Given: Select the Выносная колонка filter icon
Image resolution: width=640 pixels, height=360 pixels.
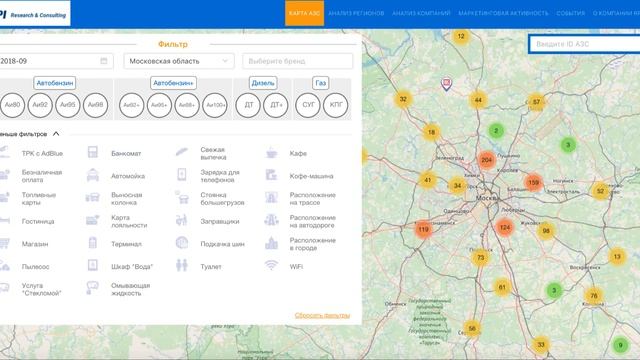Looking at the screenshot, I should (x=93, y=198).
